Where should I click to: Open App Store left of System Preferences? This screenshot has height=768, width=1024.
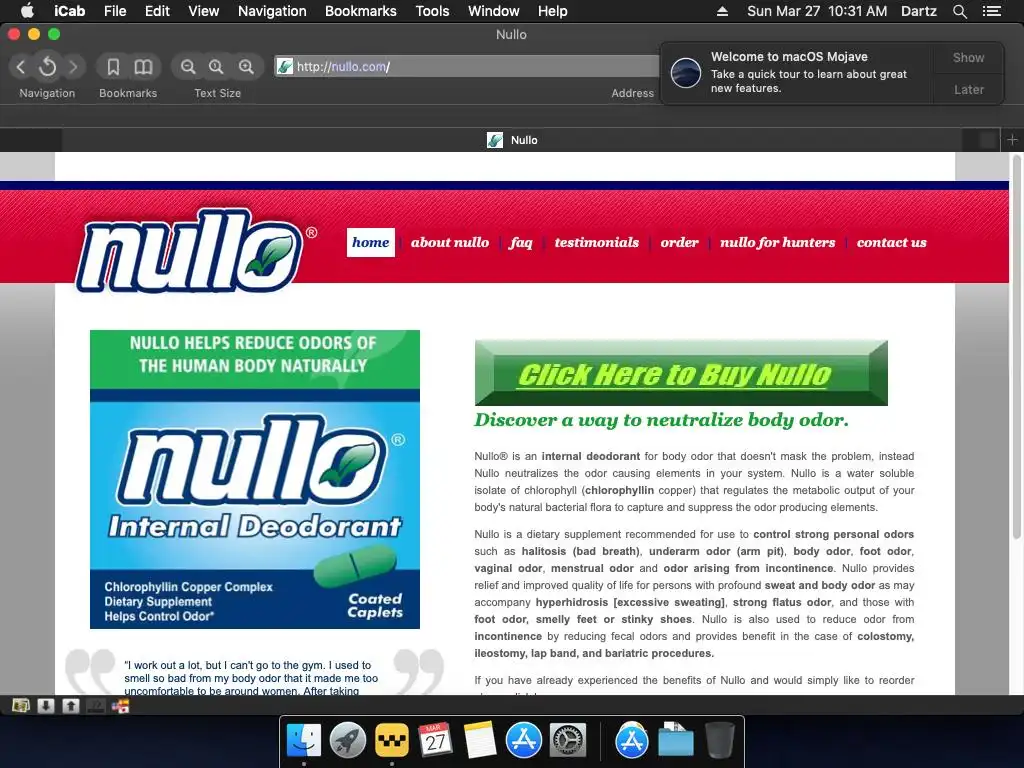(524, 741)
